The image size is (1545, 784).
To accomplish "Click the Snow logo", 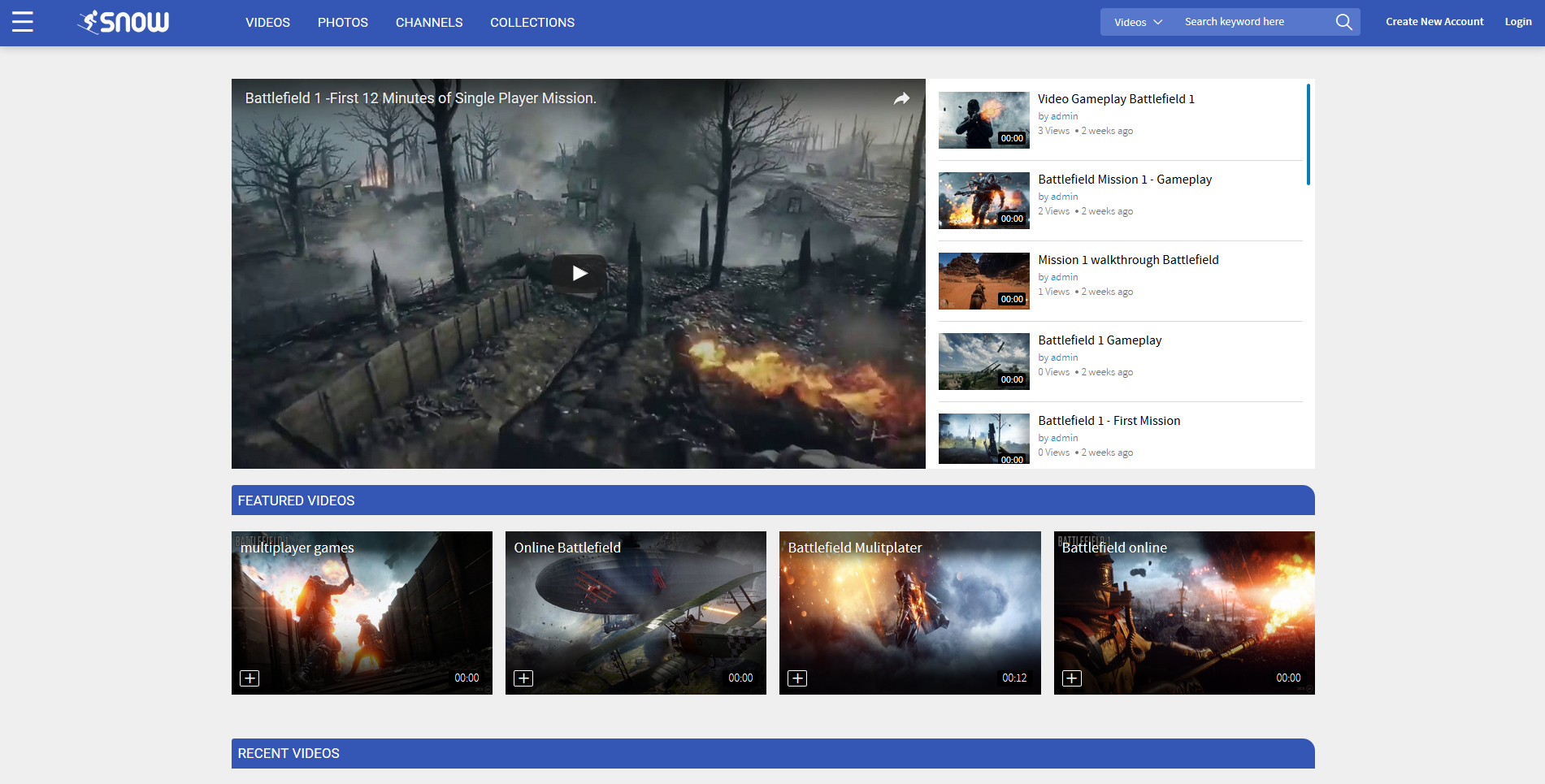I will point(123,22).
